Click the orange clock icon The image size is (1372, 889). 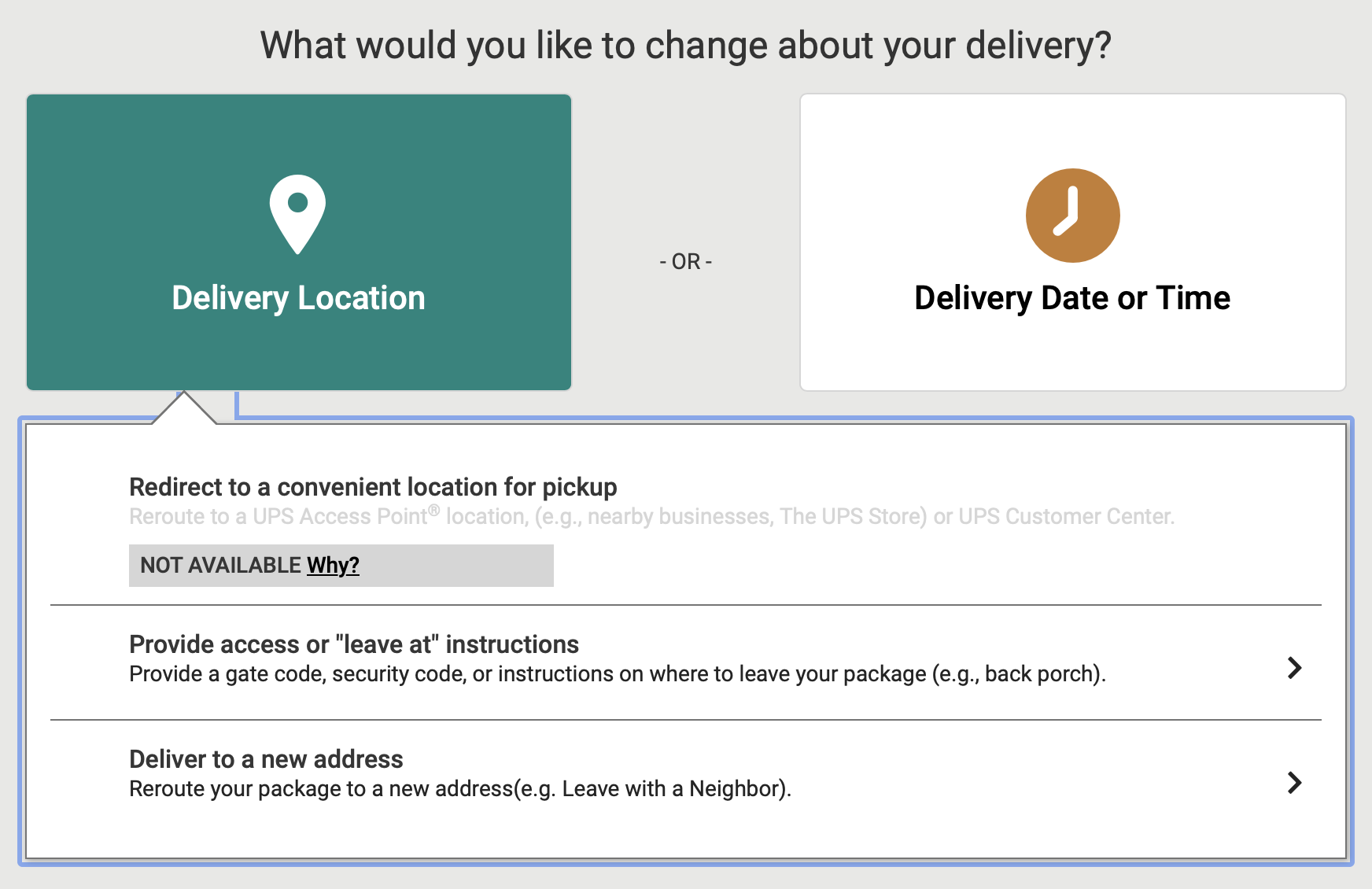coord(1072,215)
